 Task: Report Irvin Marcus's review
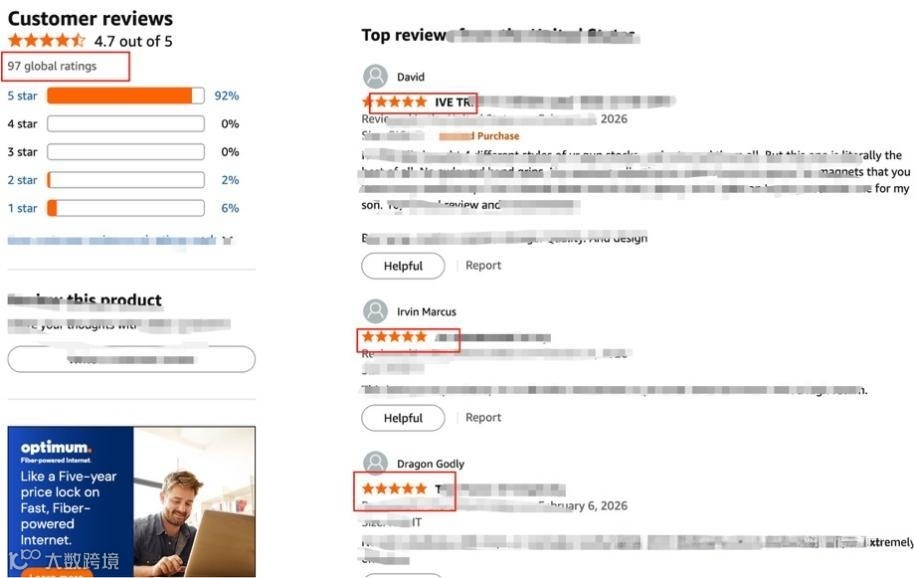tap(483, 417)
